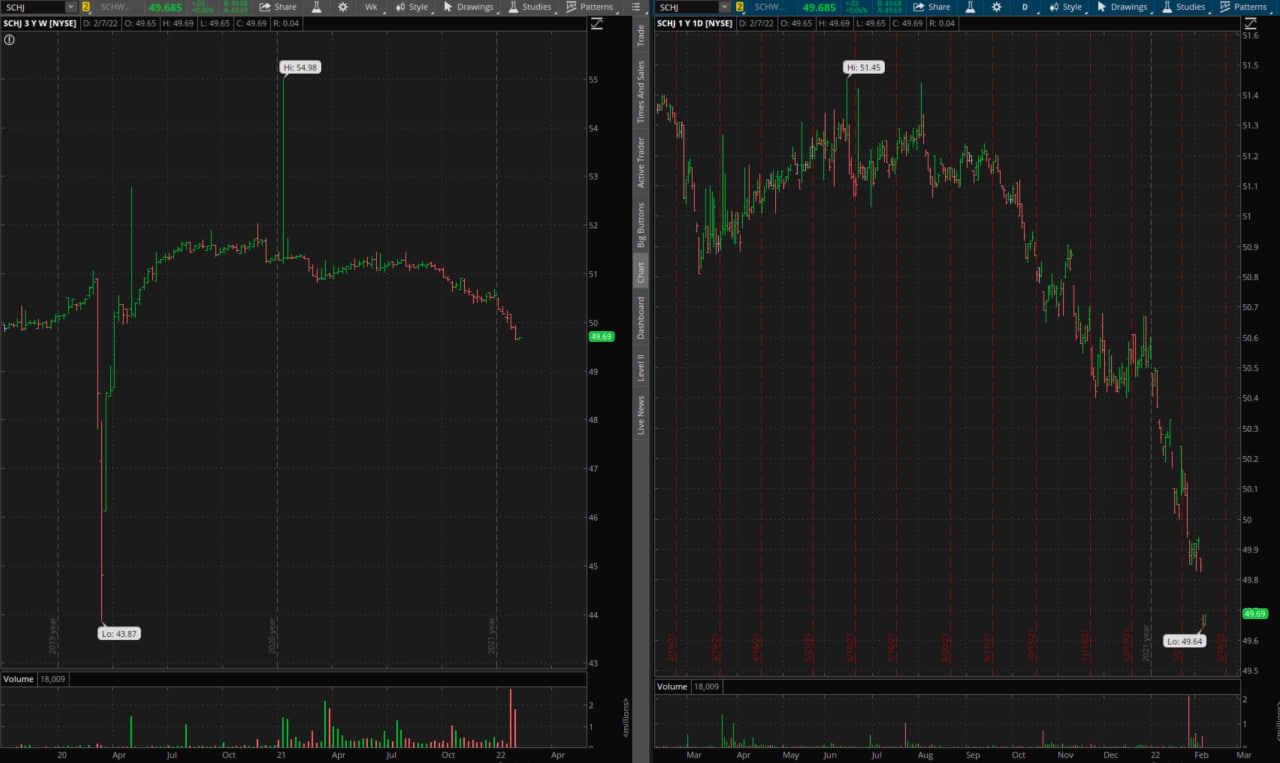Screen dimensions: 1280x763
Task: Open chart settings gear in left chart
Action: pyautogui.click(x=343, y=7)
